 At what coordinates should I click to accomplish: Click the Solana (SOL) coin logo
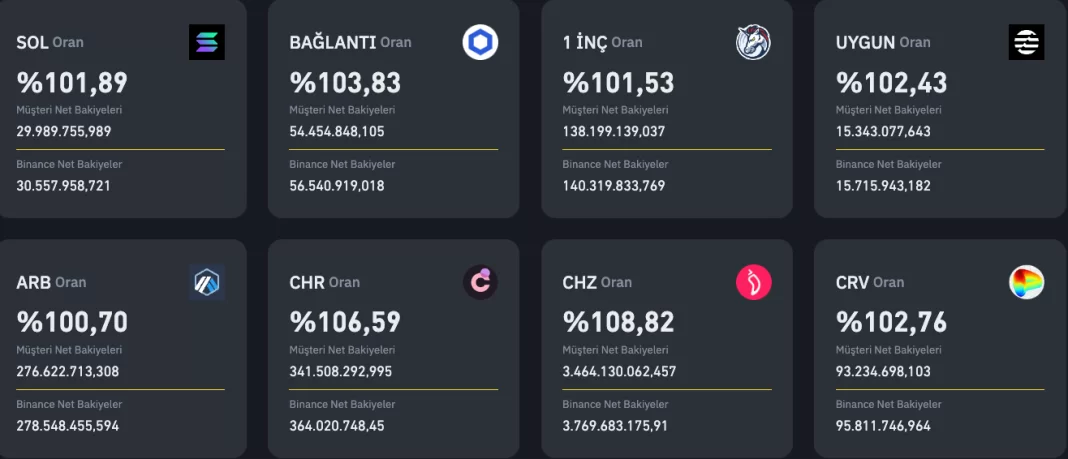tap(207, 42)
